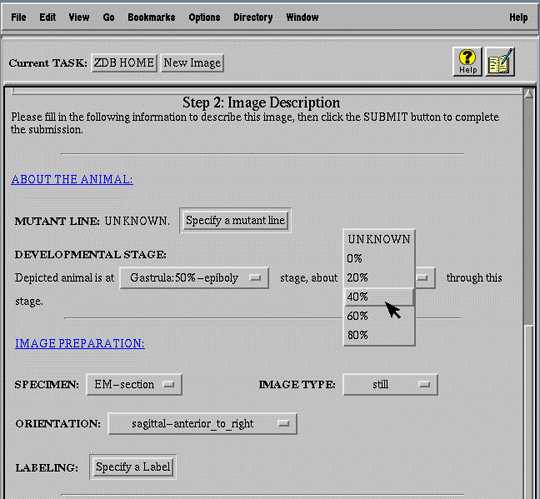The width and height of the screenshot is (540, 499).
Task: Click the Specify a mutant line button
Action: click(x=236, y=220)
